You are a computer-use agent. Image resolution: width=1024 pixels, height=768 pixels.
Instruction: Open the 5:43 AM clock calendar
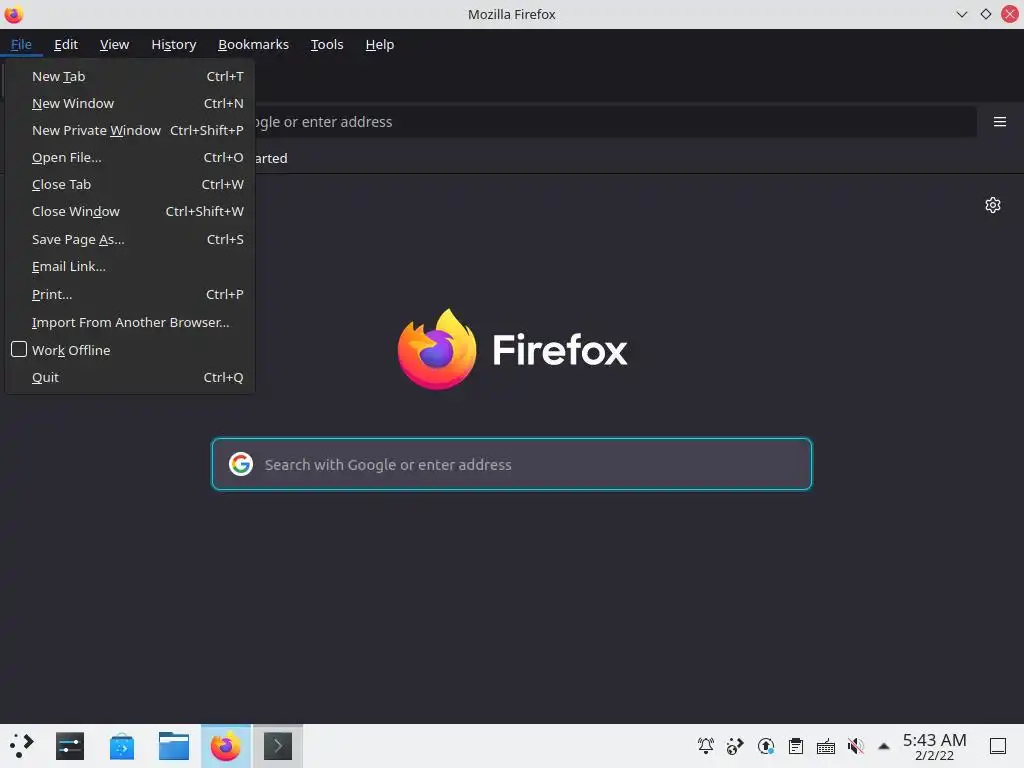click(934, 746)
